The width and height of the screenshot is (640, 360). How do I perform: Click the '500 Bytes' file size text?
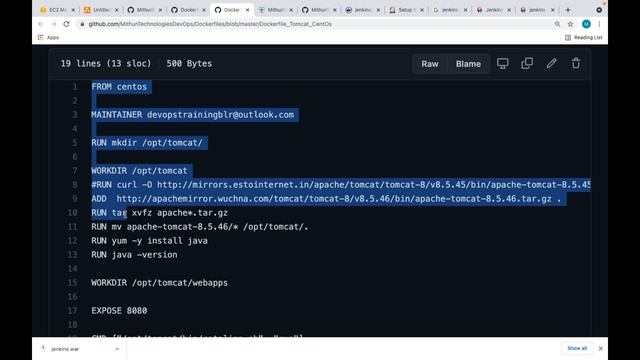tap(189, 64)
